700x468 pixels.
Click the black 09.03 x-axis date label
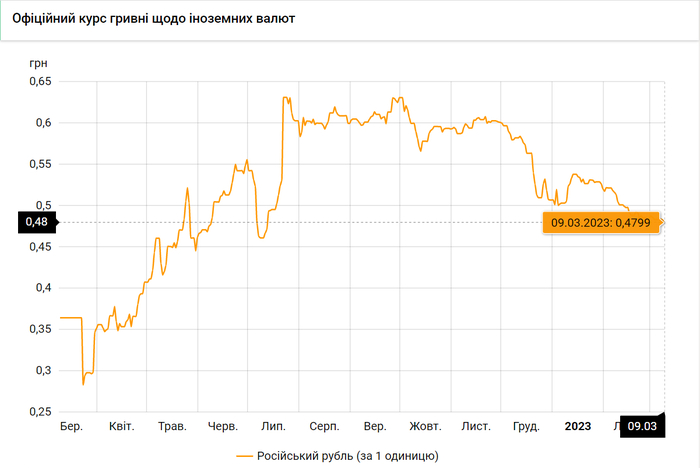641,427
